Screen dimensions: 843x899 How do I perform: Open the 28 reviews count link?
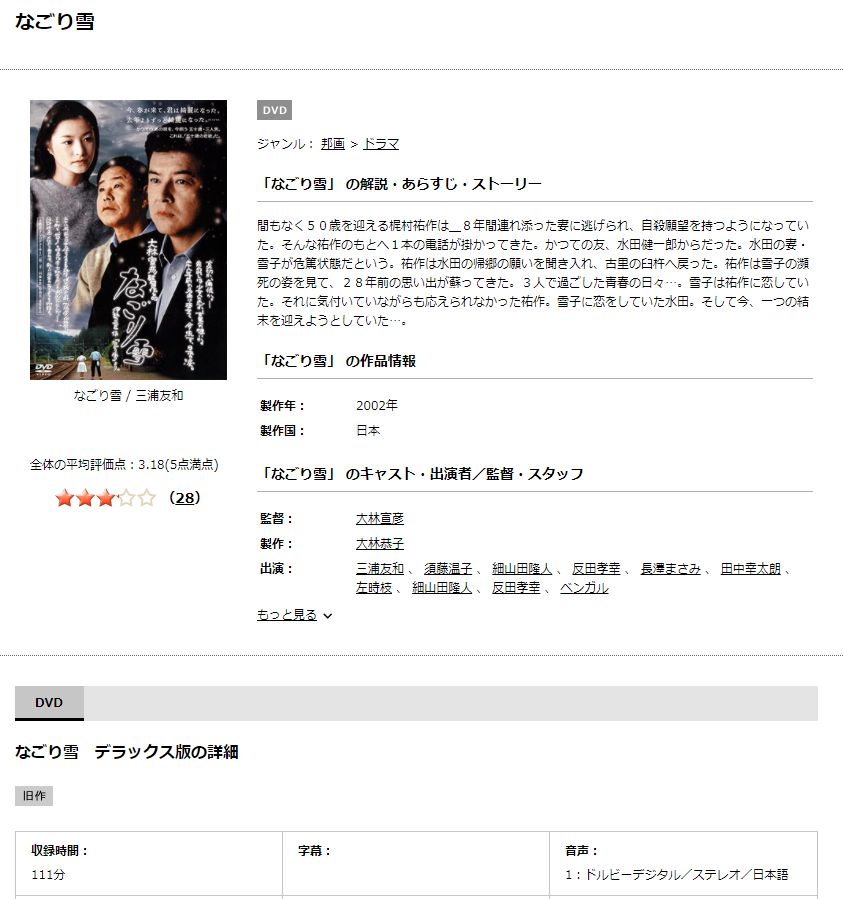(185, 498)
